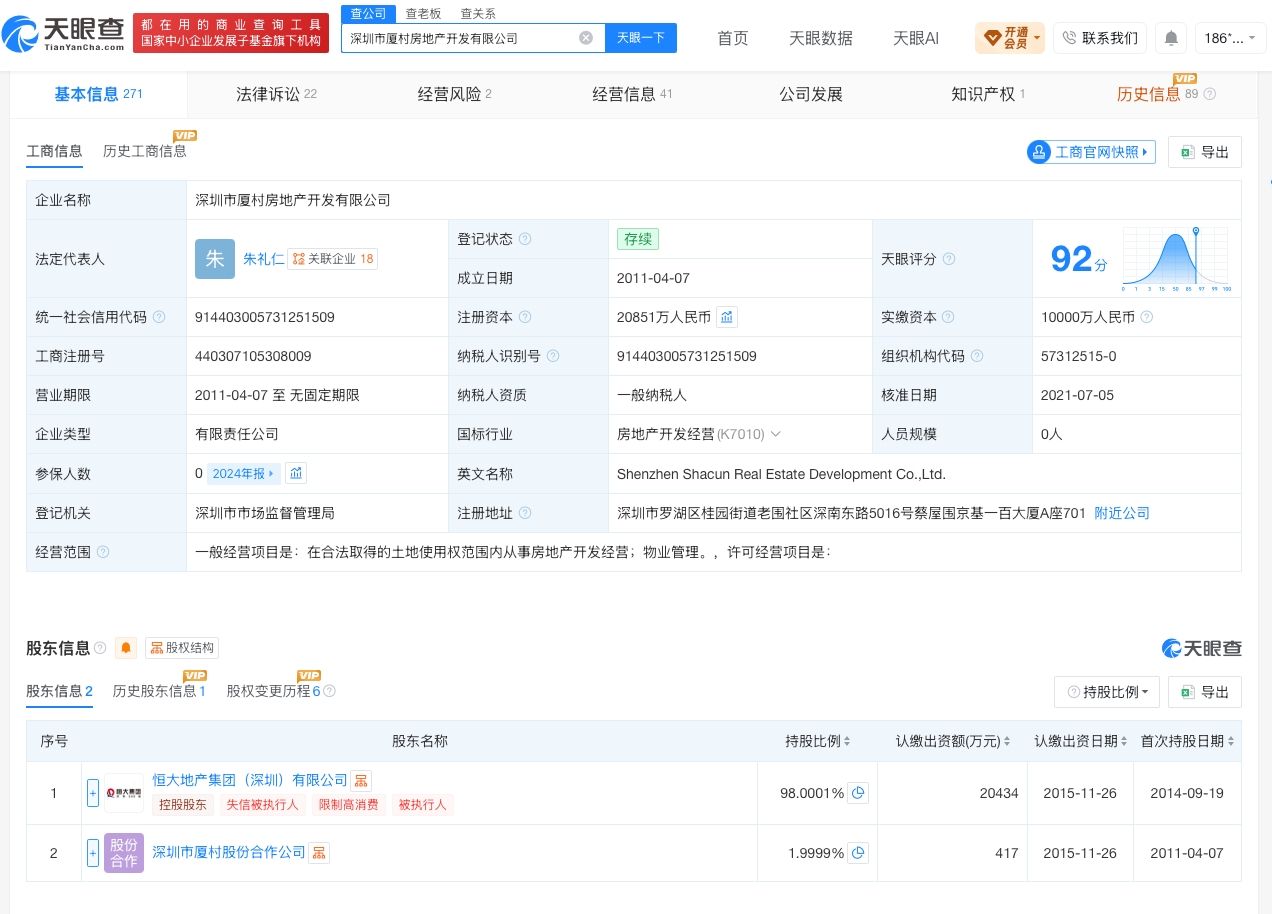Click the TianYanCha logo

pos(63,34)
